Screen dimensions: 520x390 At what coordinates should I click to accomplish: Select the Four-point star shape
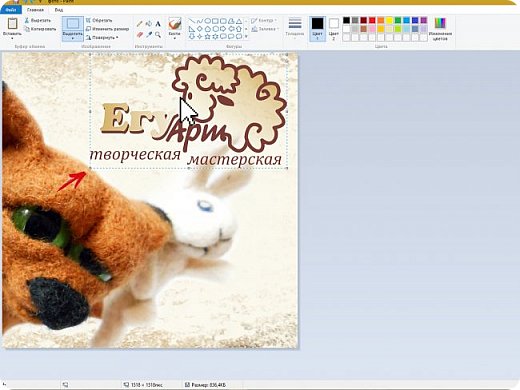point(199,36)
